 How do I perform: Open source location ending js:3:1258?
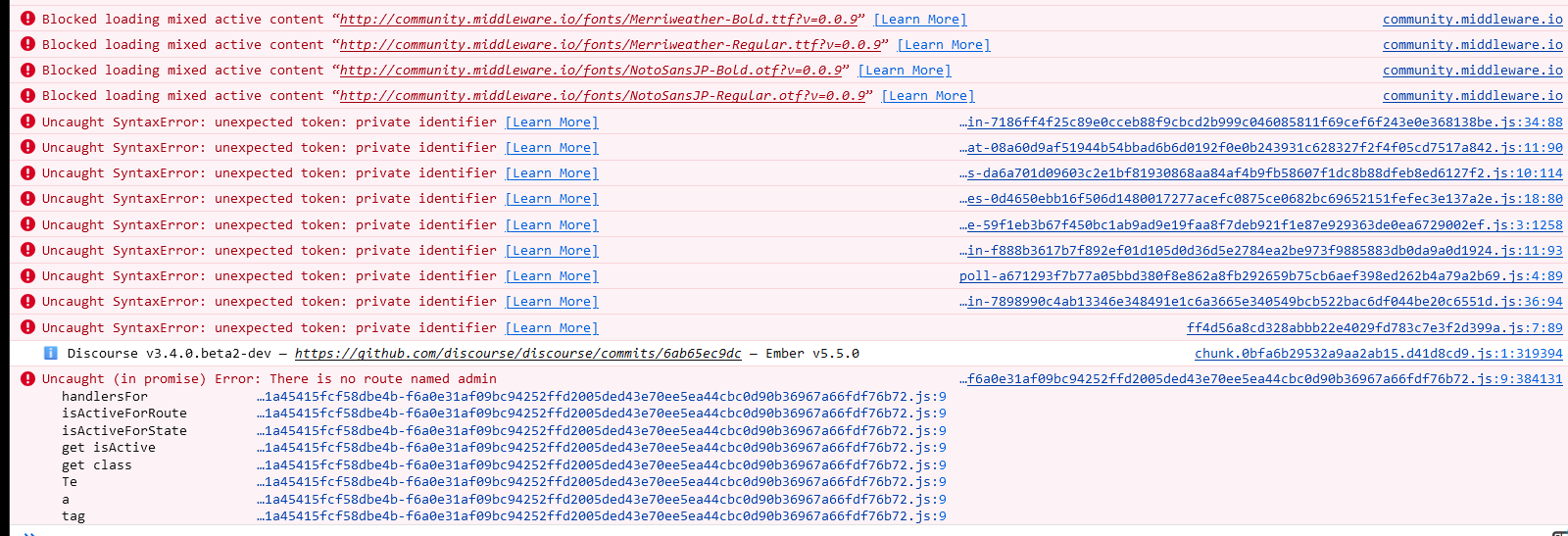(1261, 224)
